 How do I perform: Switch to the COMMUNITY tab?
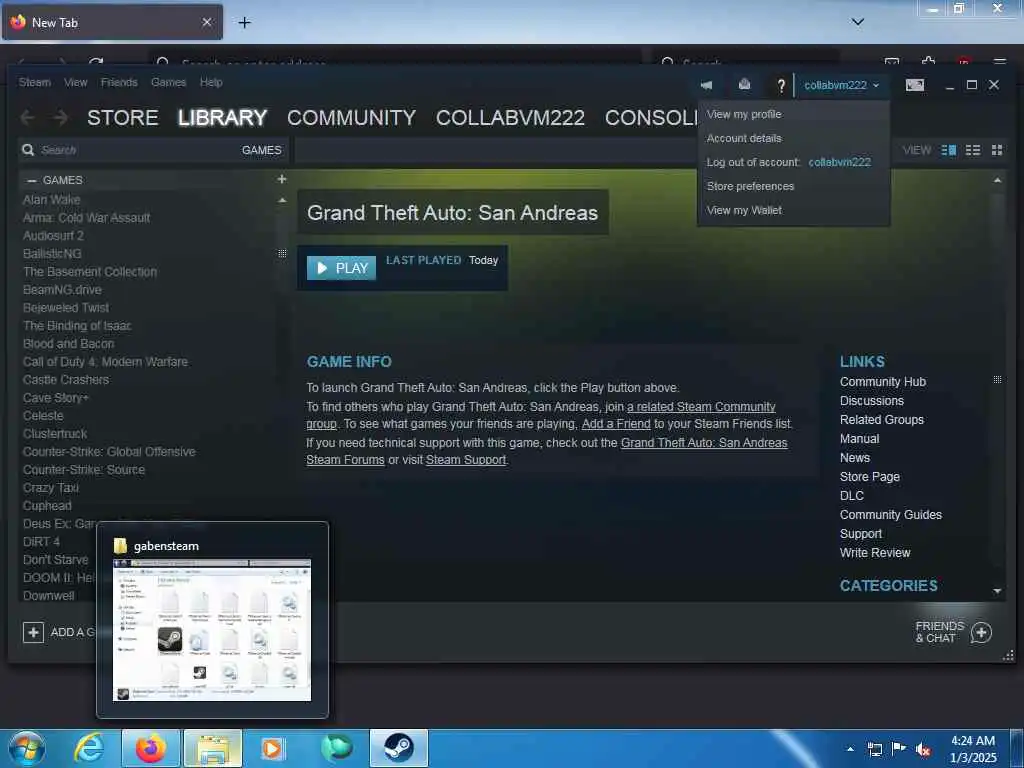coord(351,118)
